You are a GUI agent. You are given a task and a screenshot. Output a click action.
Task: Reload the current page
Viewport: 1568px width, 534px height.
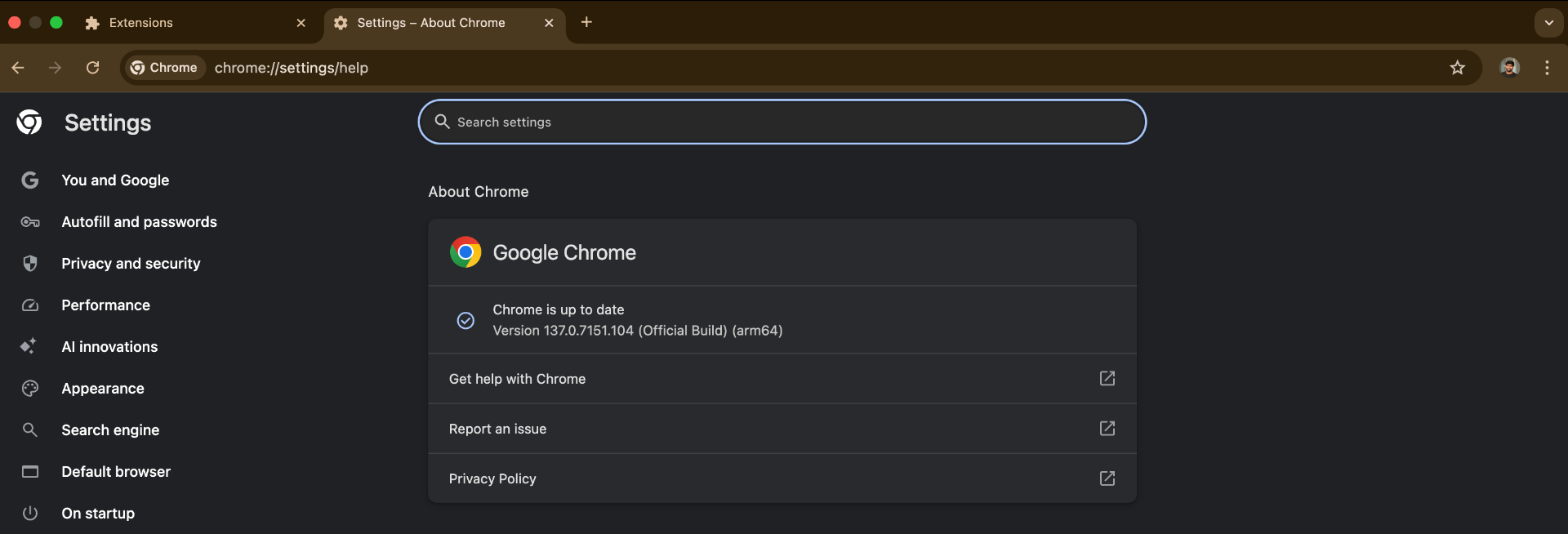tap(92, 68)
